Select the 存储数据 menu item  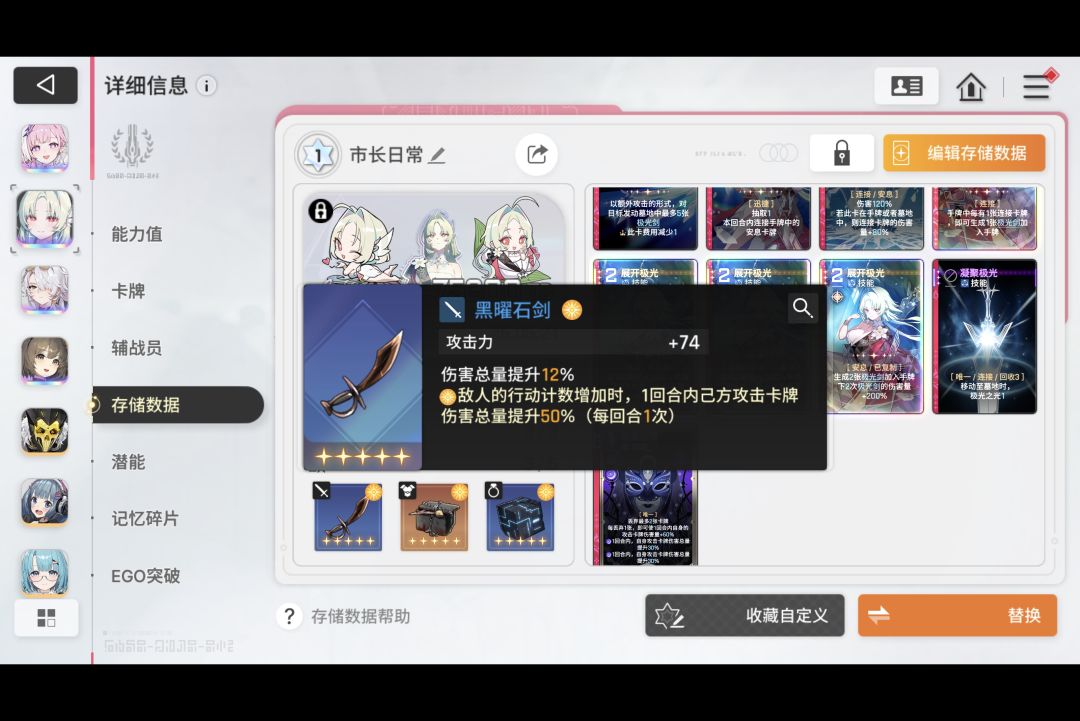pyautogui.click(x=177, y=405)
